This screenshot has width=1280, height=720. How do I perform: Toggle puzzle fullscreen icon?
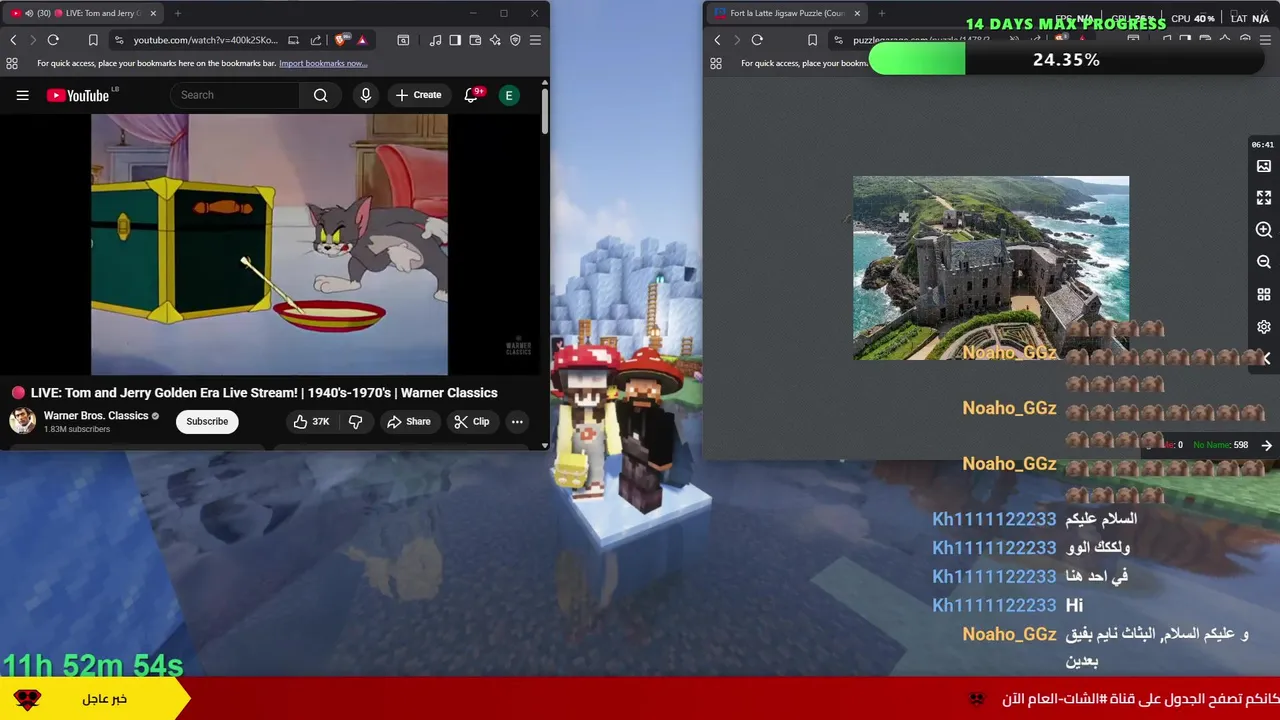1264,198
